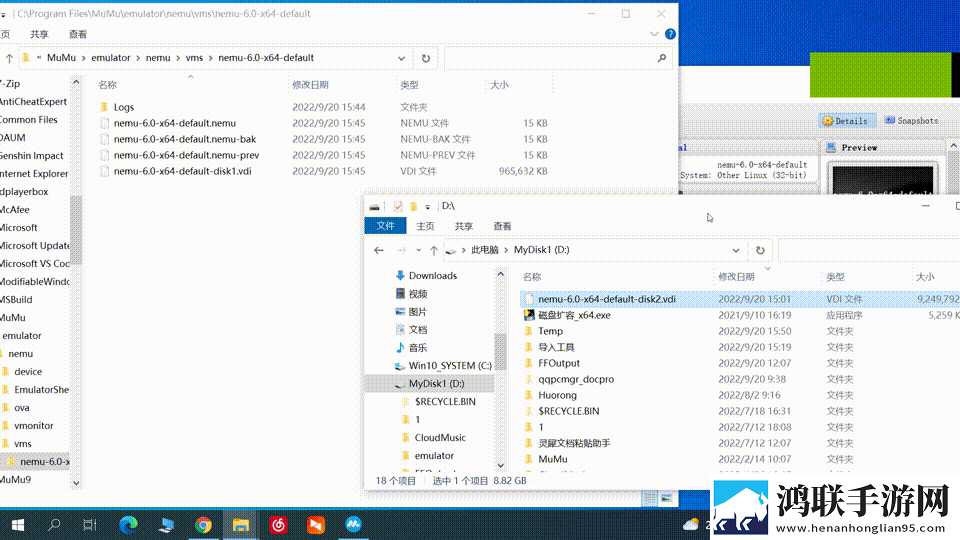Sort D: drive list by 类型 column
Viewport: 960px width, 540px height.
point(835,277)
